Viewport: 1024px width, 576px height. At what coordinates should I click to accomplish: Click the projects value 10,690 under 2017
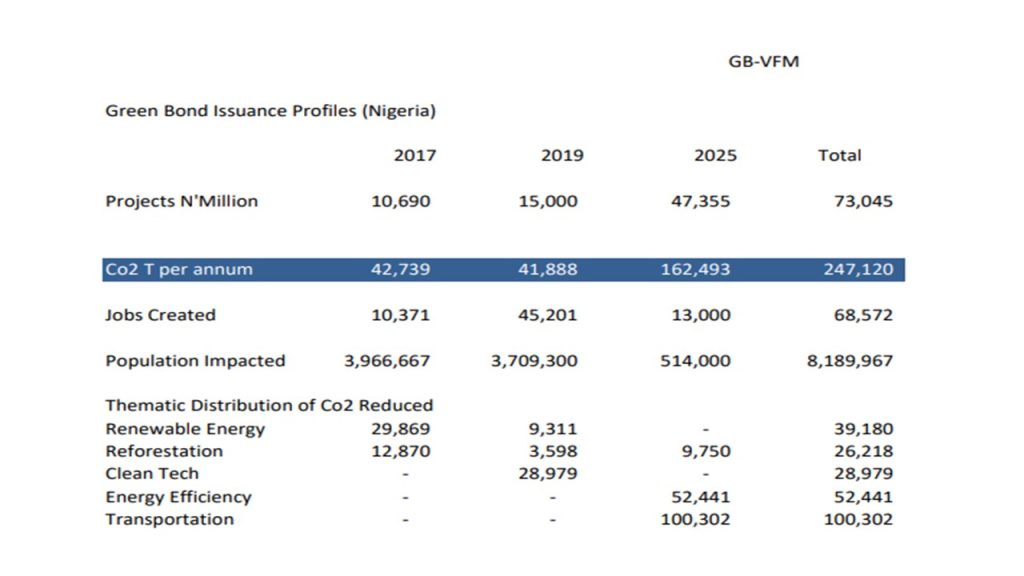pos(404,200)
